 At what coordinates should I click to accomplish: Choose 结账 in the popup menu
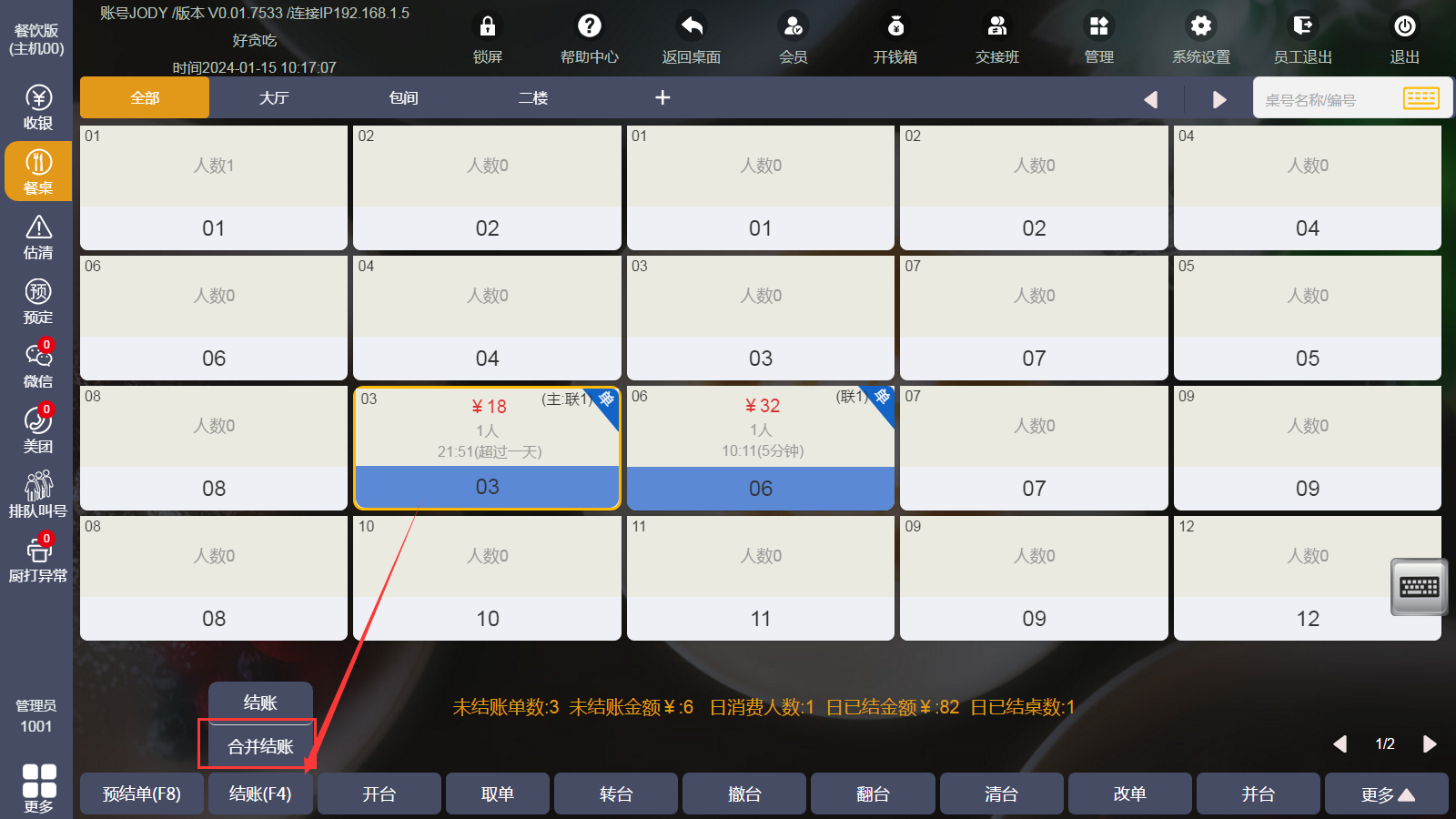point(260,702)
